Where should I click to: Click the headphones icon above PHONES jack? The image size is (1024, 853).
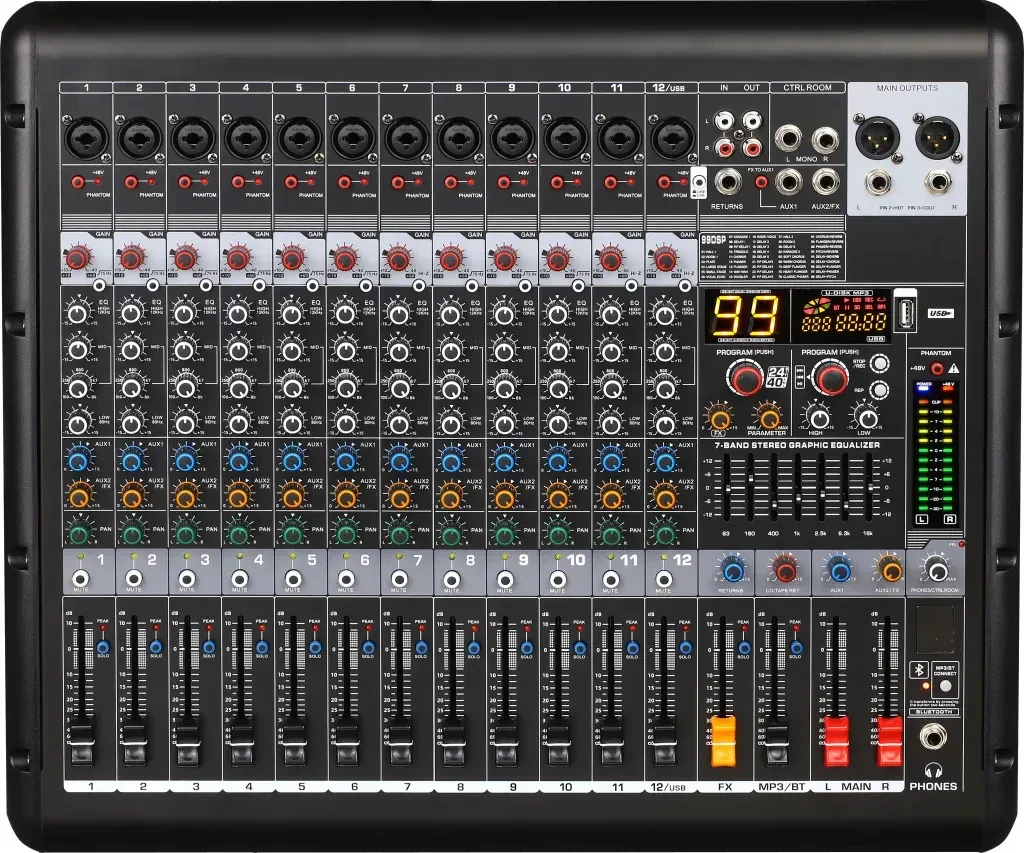click(x=933, y=768)
